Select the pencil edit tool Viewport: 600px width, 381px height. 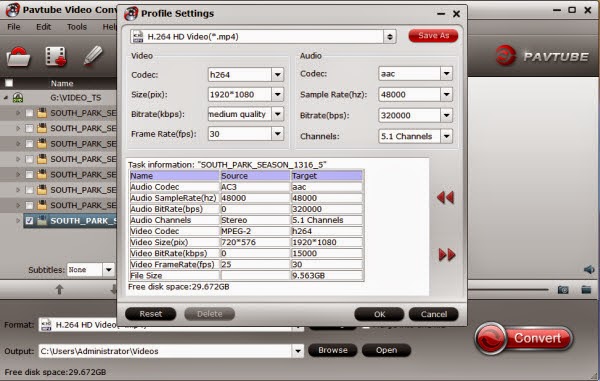(x=93, y=55)
